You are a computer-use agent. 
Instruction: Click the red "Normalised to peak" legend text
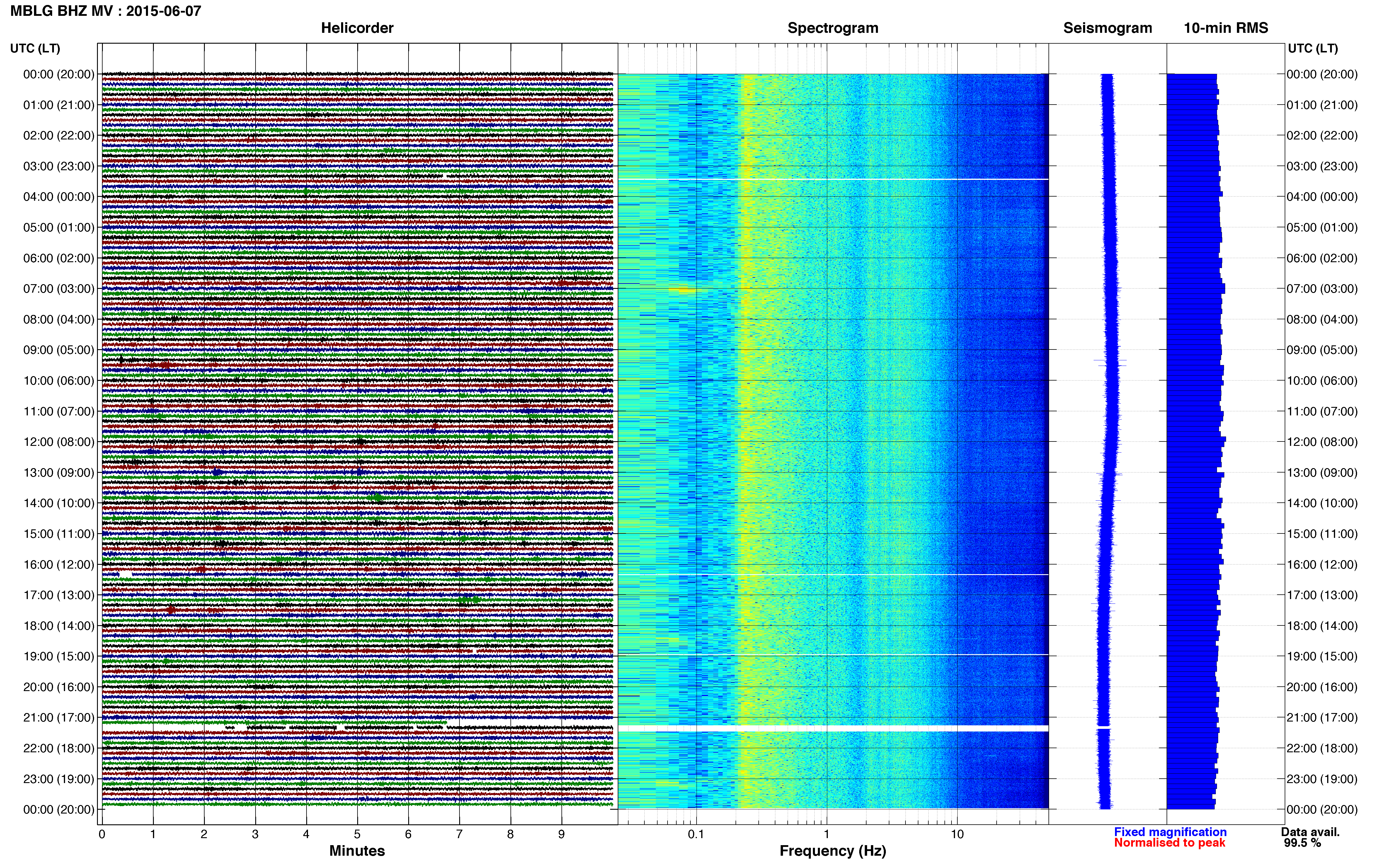coord(1170,843)
